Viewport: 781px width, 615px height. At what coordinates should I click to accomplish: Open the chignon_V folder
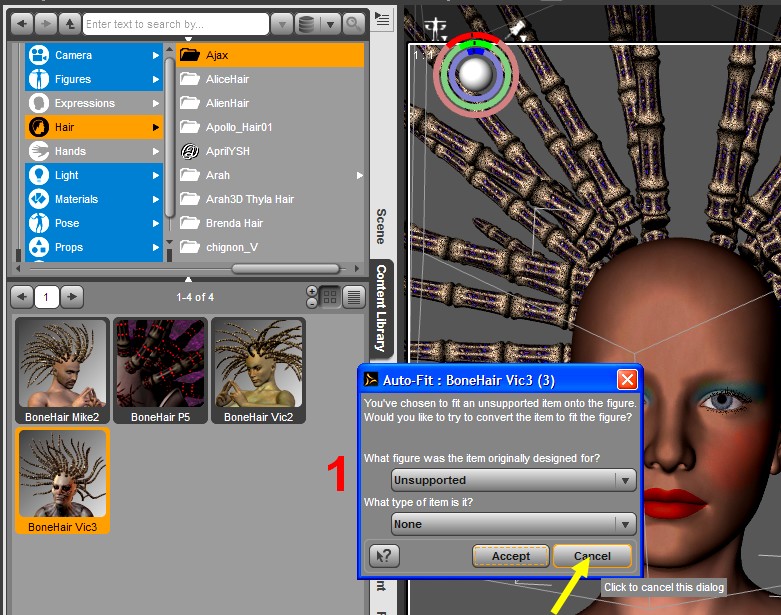pyautogui.click(x=270, y=247)
